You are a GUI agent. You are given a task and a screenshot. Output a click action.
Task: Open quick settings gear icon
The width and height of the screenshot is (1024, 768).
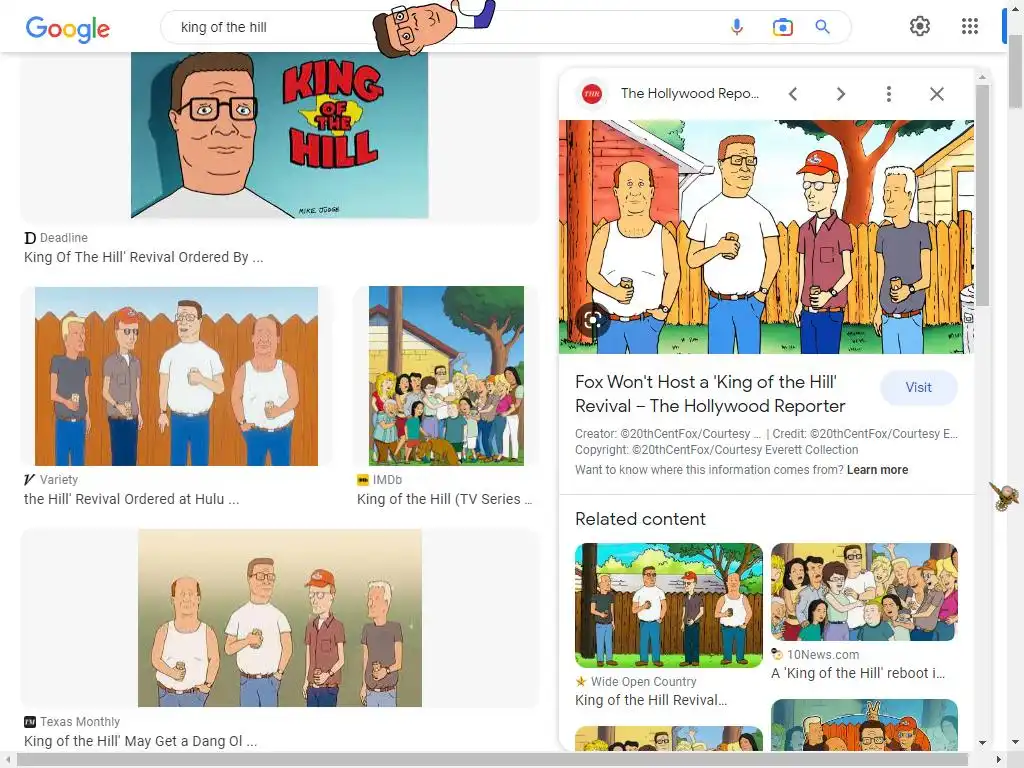[920, 26]
